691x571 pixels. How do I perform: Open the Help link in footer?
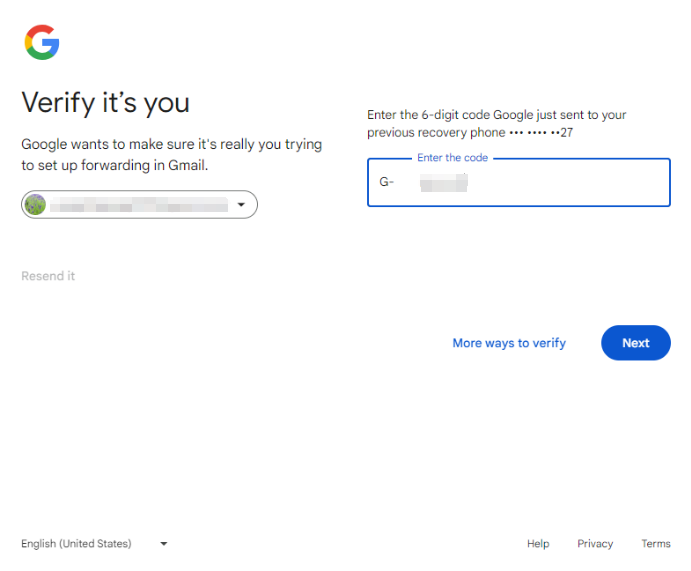click(538, 544)
